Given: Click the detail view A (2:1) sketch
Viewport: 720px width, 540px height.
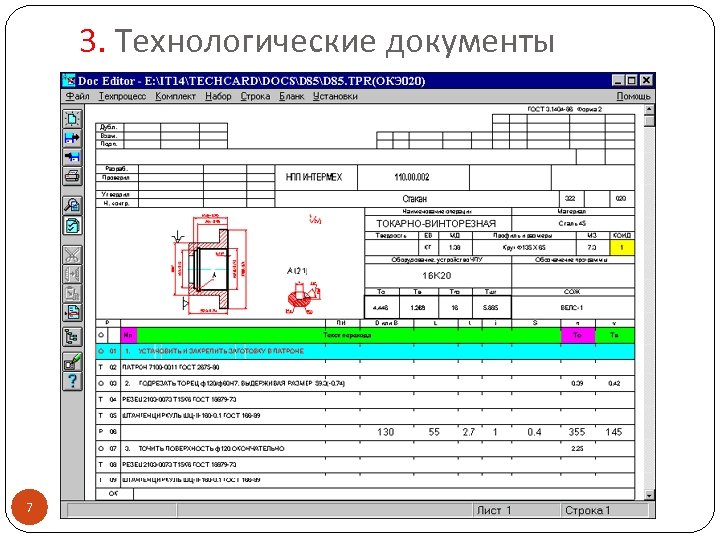Looking at the screenshot, I should click(303, 291).
